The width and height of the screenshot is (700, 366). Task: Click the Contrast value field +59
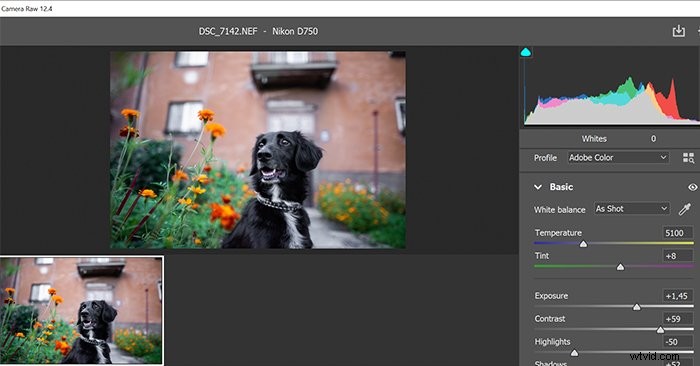(677, 319)
